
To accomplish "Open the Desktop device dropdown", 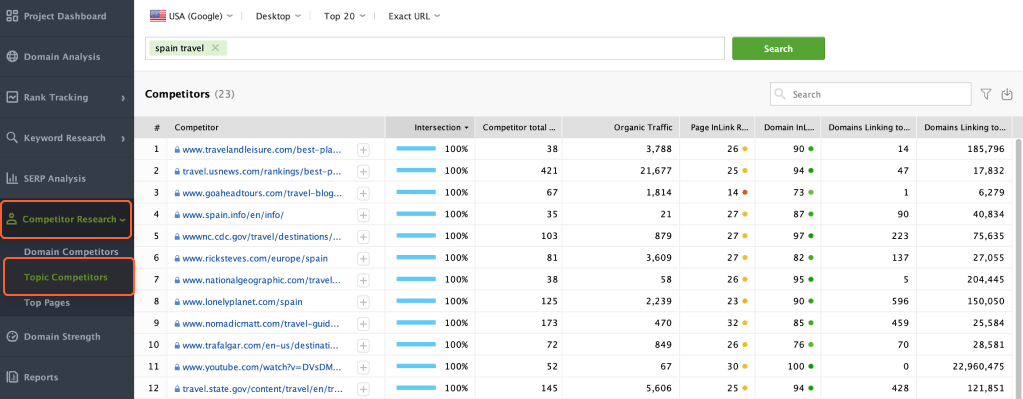I will (x=278, y=16).
